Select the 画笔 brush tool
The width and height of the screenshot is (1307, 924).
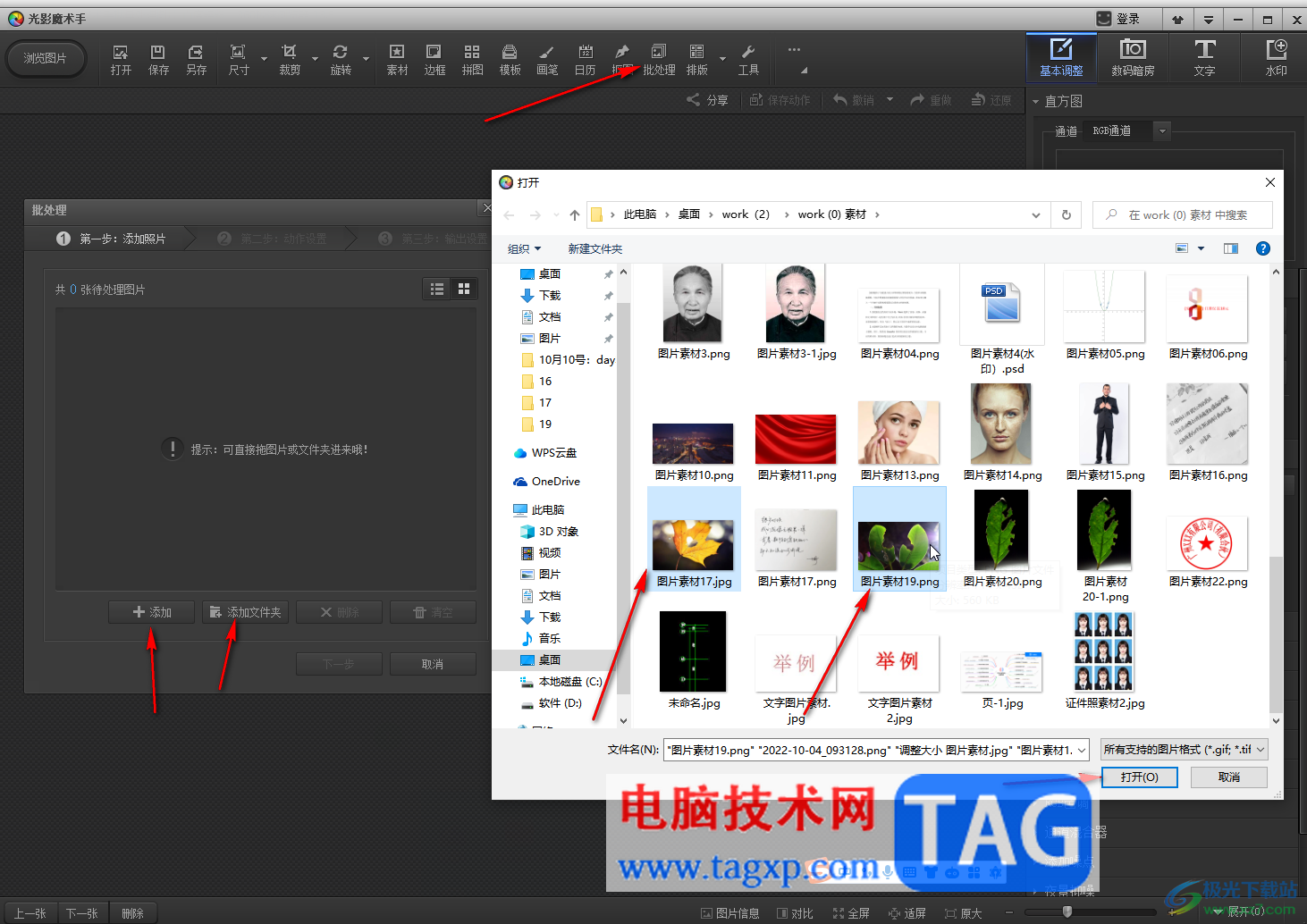pyautogui.click(x=547, y=60)
